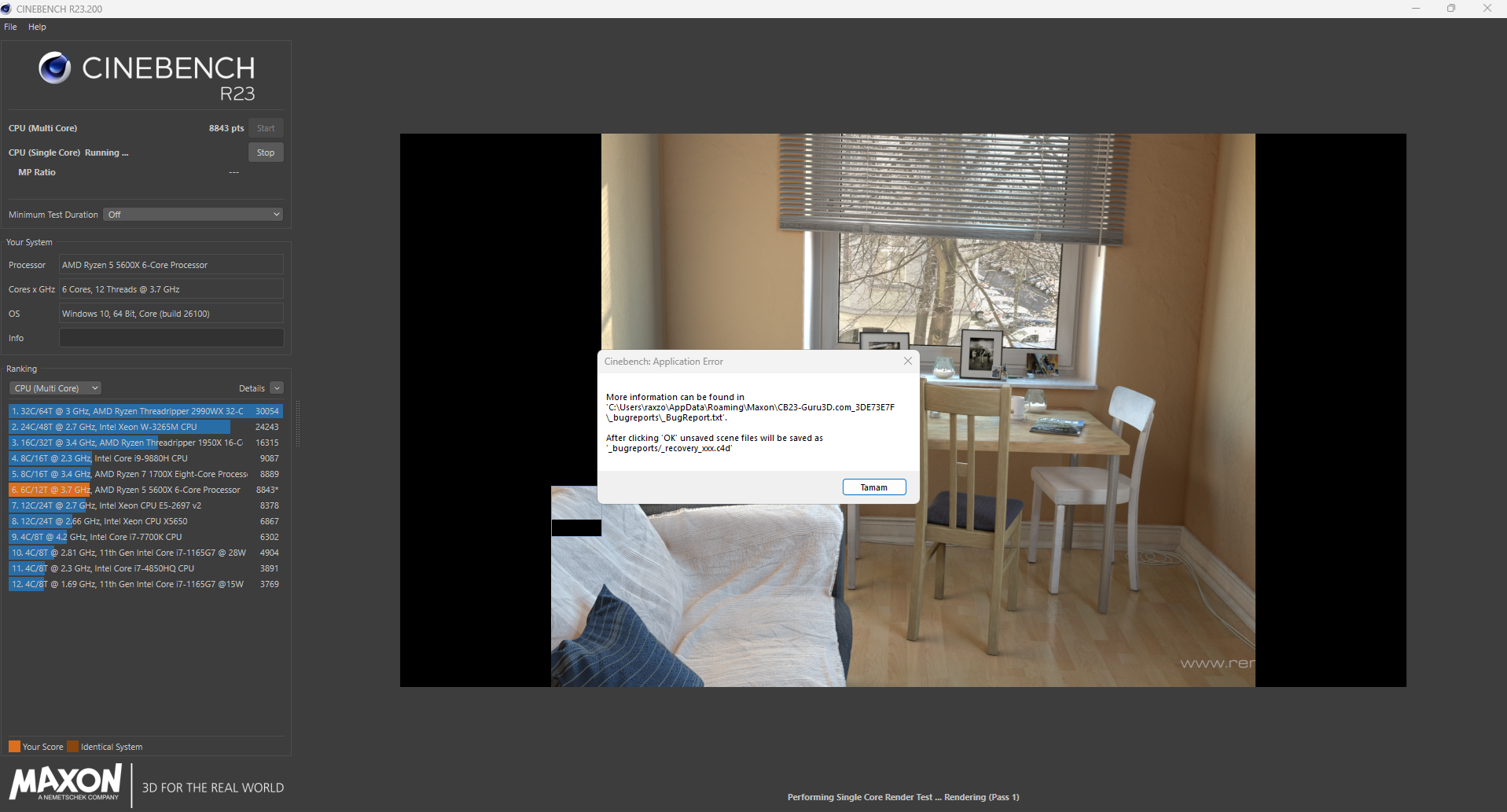This screenshot has width=1507, height=812.
Task: Select the Cores x GHz field value
Action: [171, 289]
